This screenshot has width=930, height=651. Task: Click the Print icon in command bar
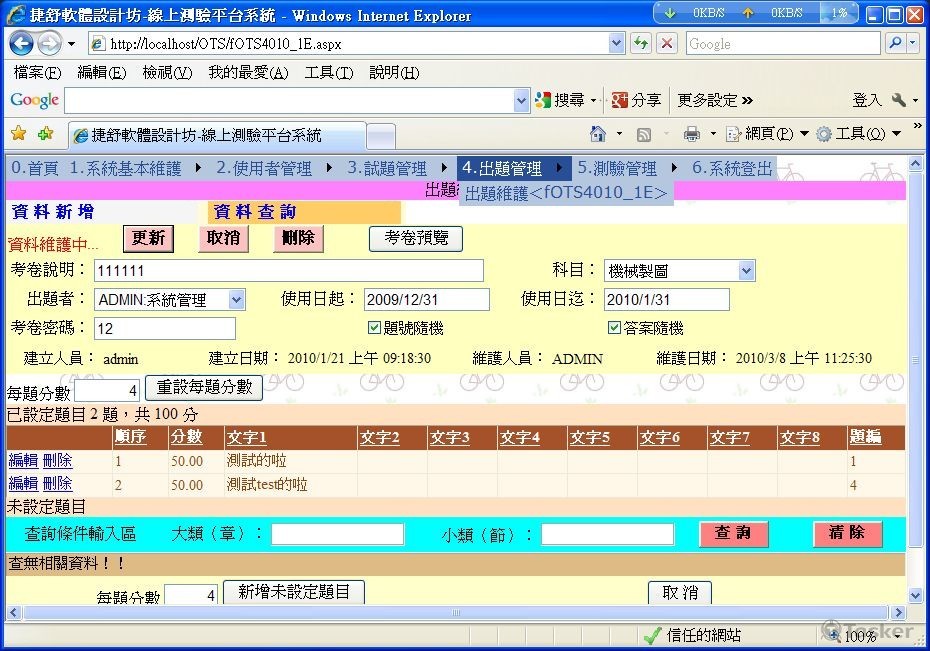[691, 134]
